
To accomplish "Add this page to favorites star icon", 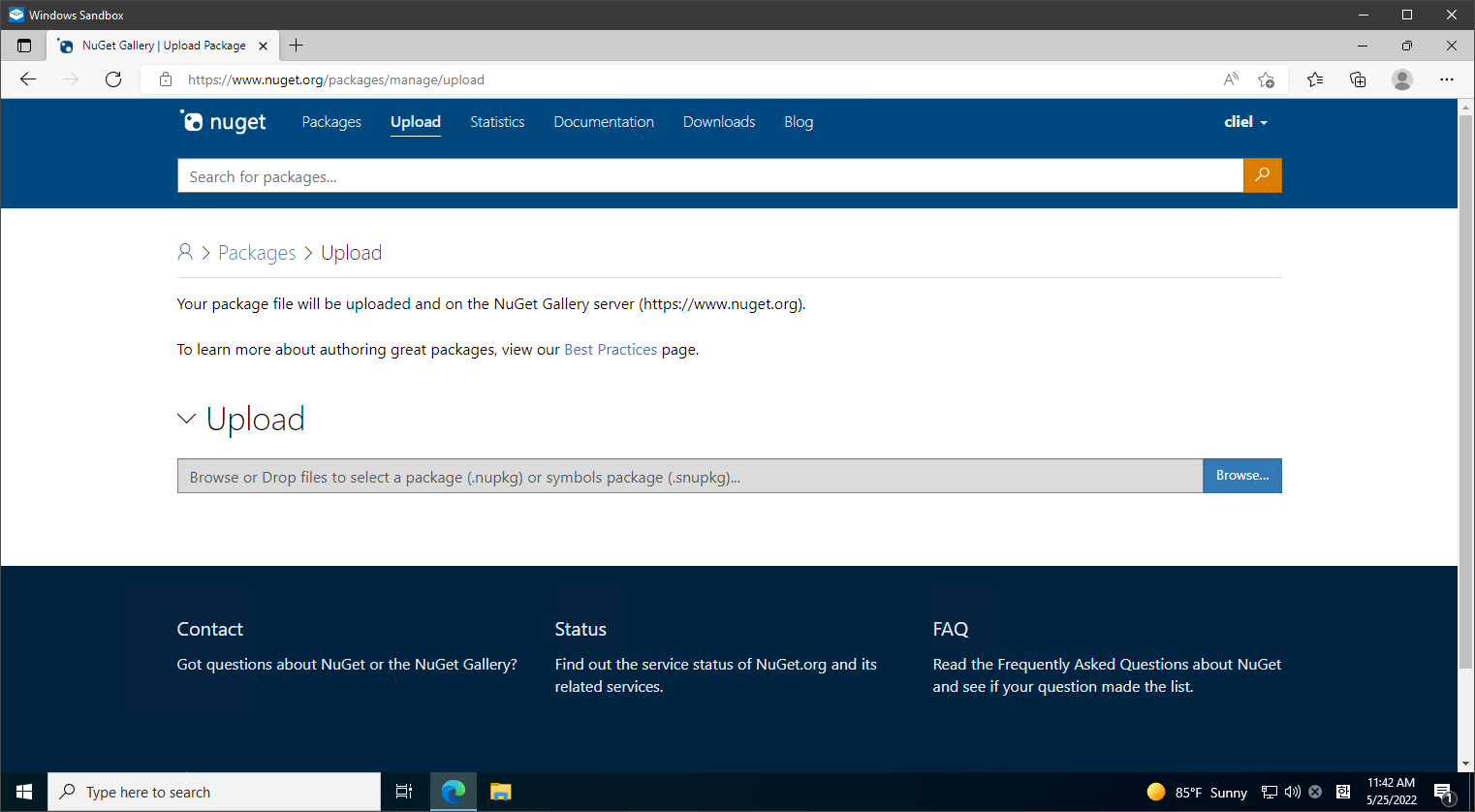I will (1266, 79).
